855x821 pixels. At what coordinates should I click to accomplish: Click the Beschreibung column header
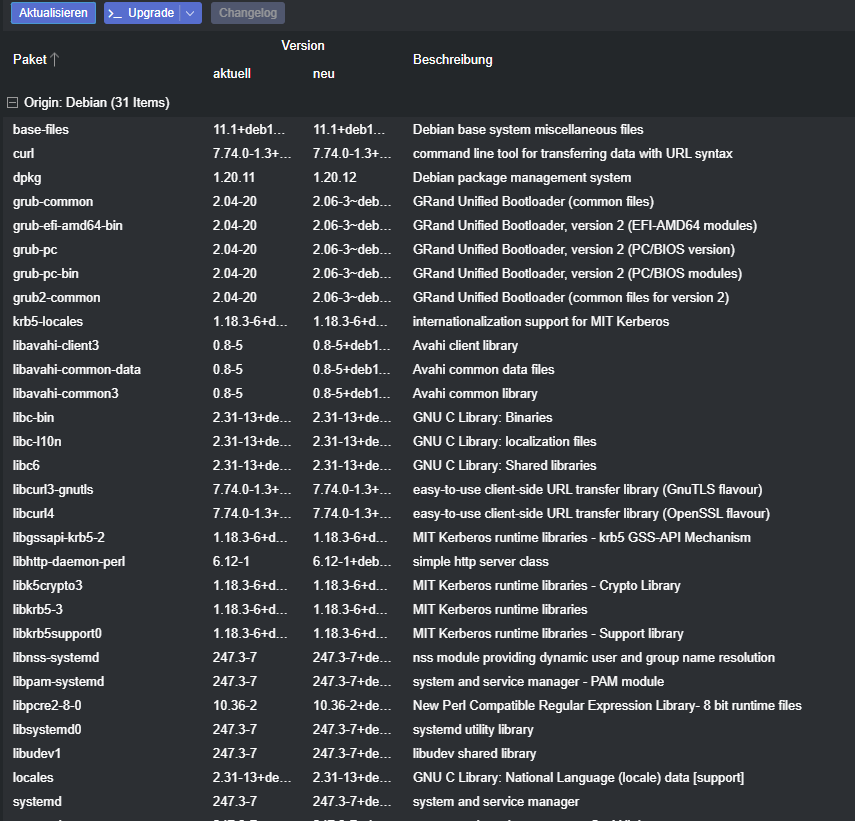[453, 59]
